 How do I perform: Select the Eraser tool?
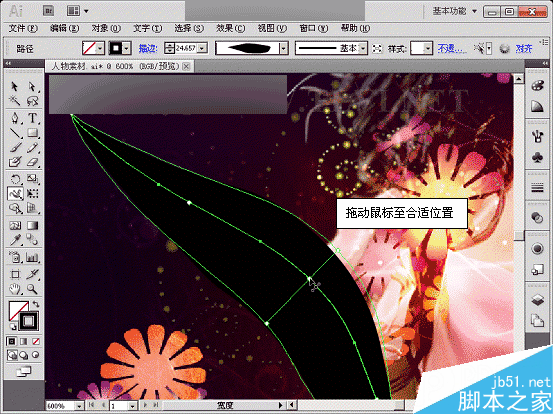click(32, 162)
